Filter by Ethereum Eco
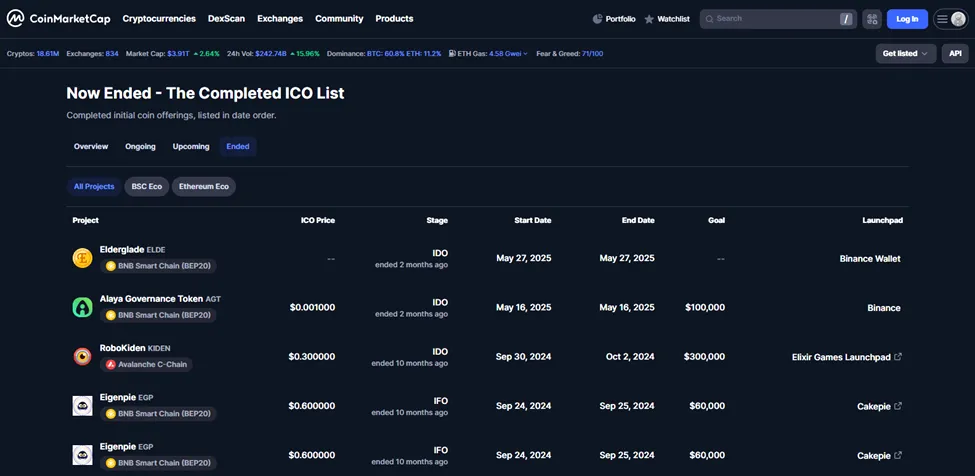Image resolution: width=975 pixels, height=476 pixels. (x=204, y=186)
